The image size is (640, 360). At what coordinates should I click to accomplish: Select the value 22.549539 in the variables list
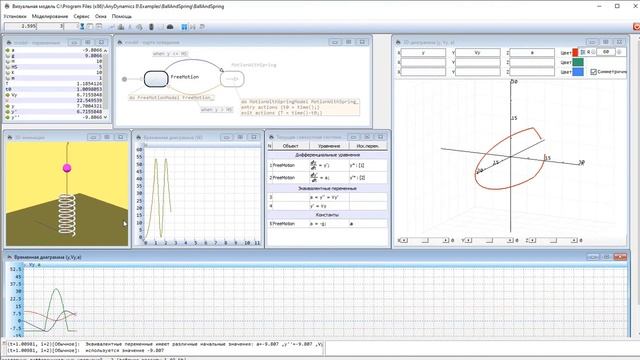(89, 100)
